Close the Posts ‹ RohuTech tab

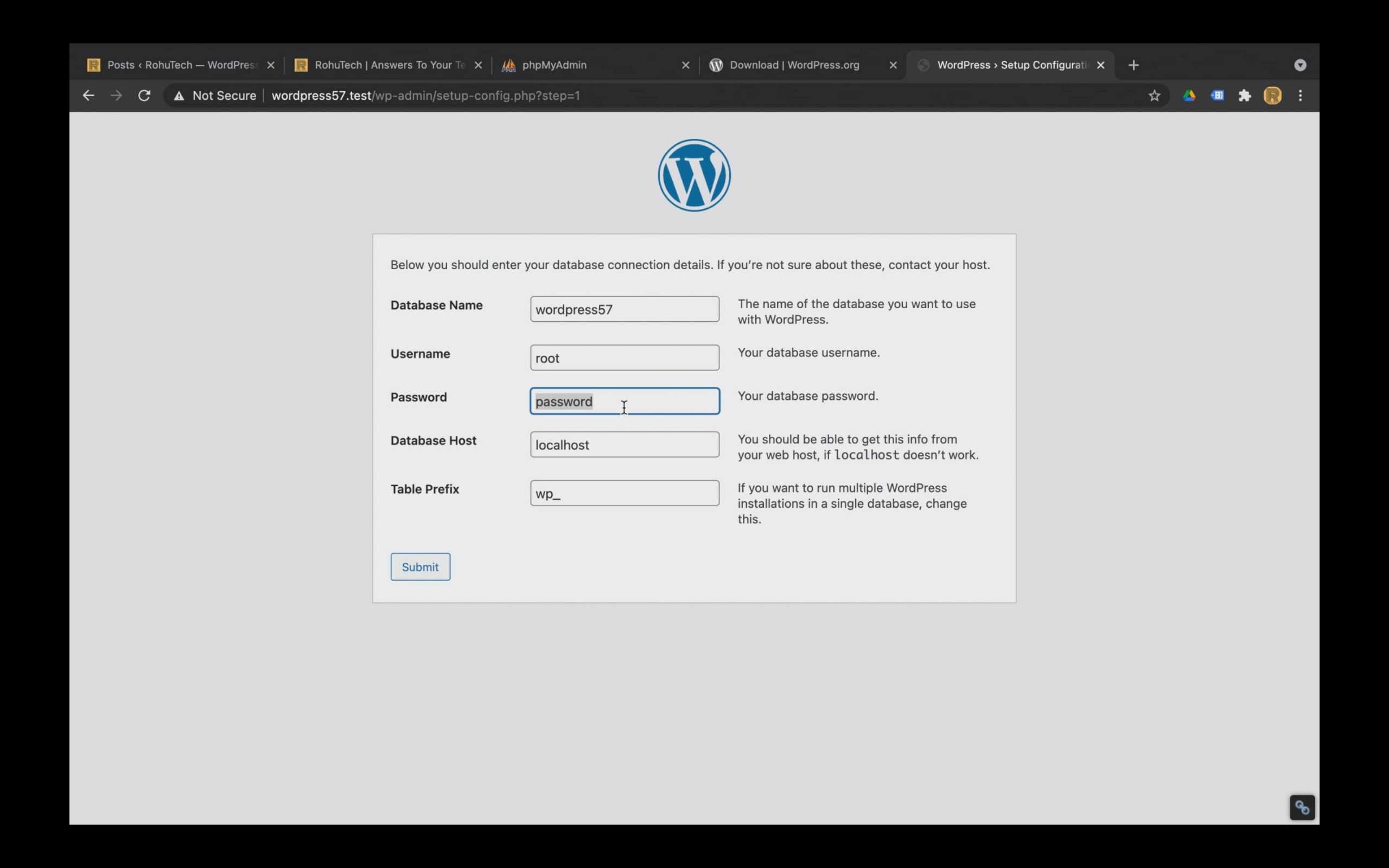(271, 66)
